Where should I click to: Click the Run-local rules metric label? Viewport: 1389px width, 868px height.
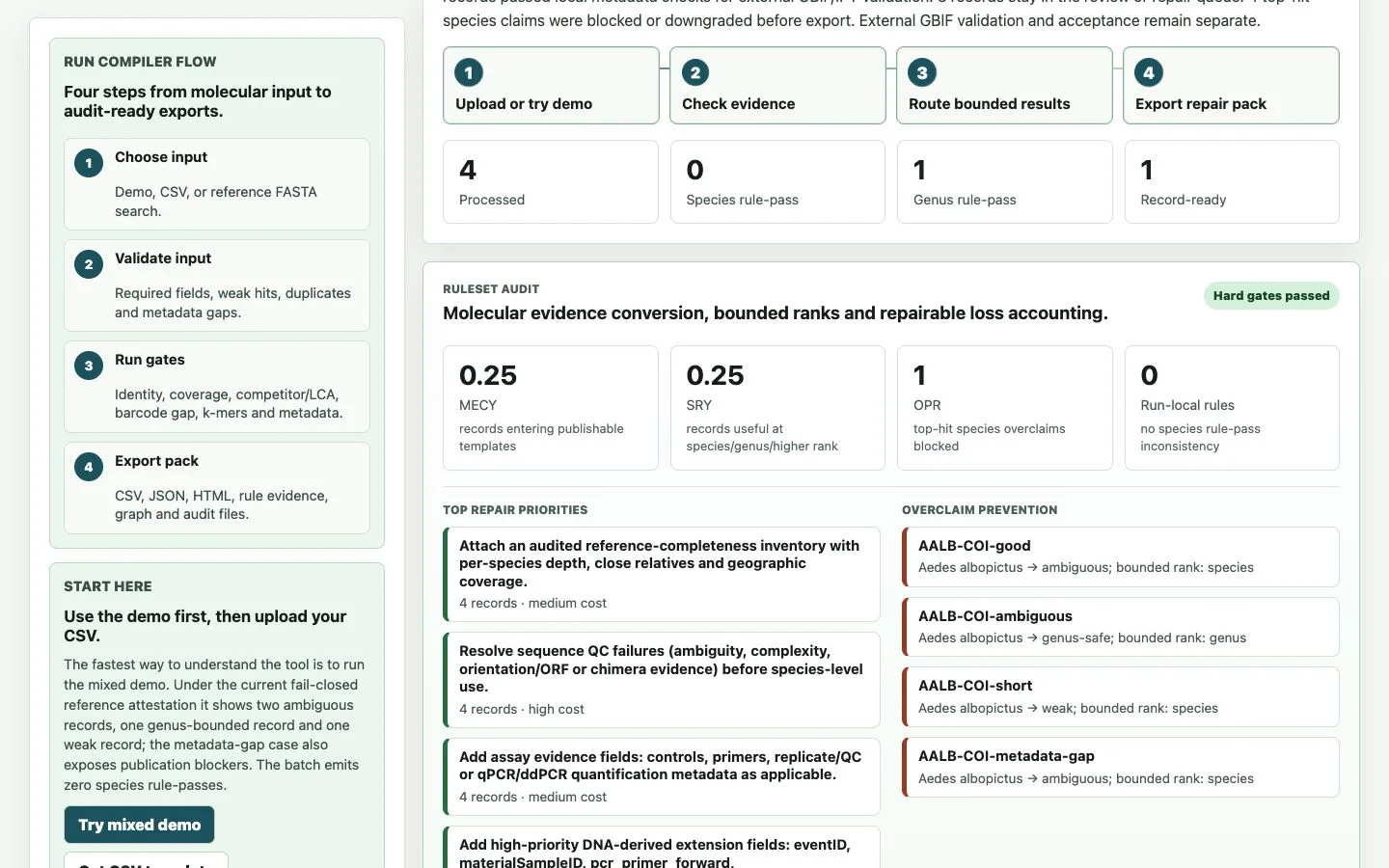coord(1187,405)
